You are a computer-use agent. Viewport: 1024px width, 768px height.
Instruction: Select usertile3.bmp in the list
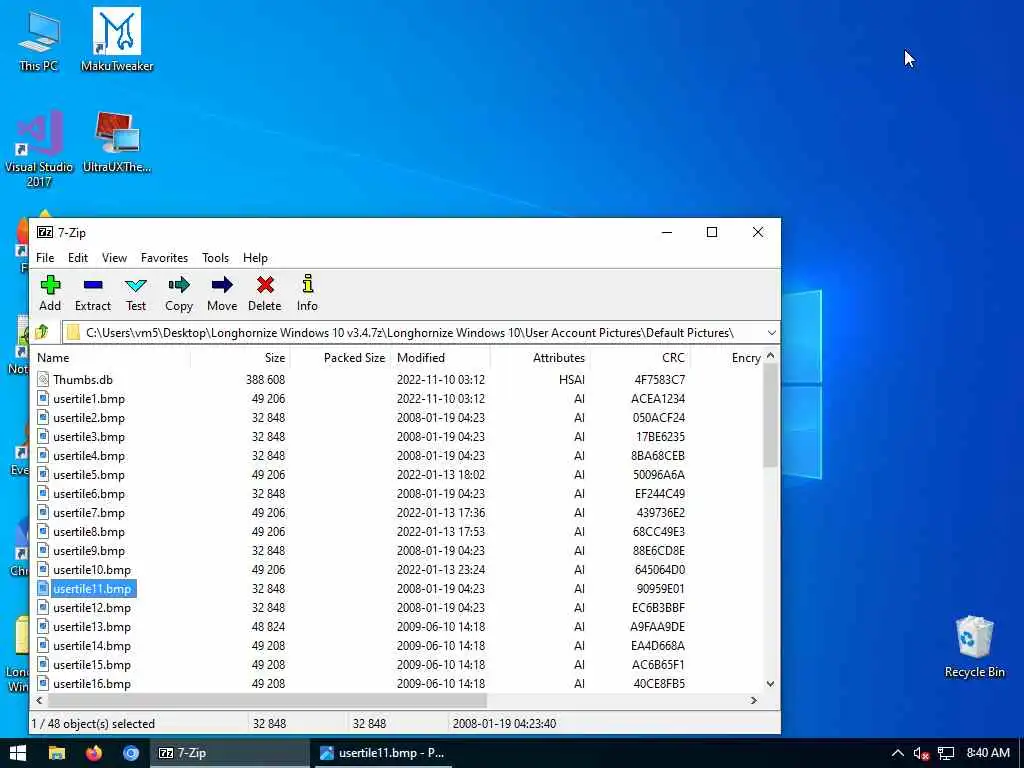click(89, 436)
